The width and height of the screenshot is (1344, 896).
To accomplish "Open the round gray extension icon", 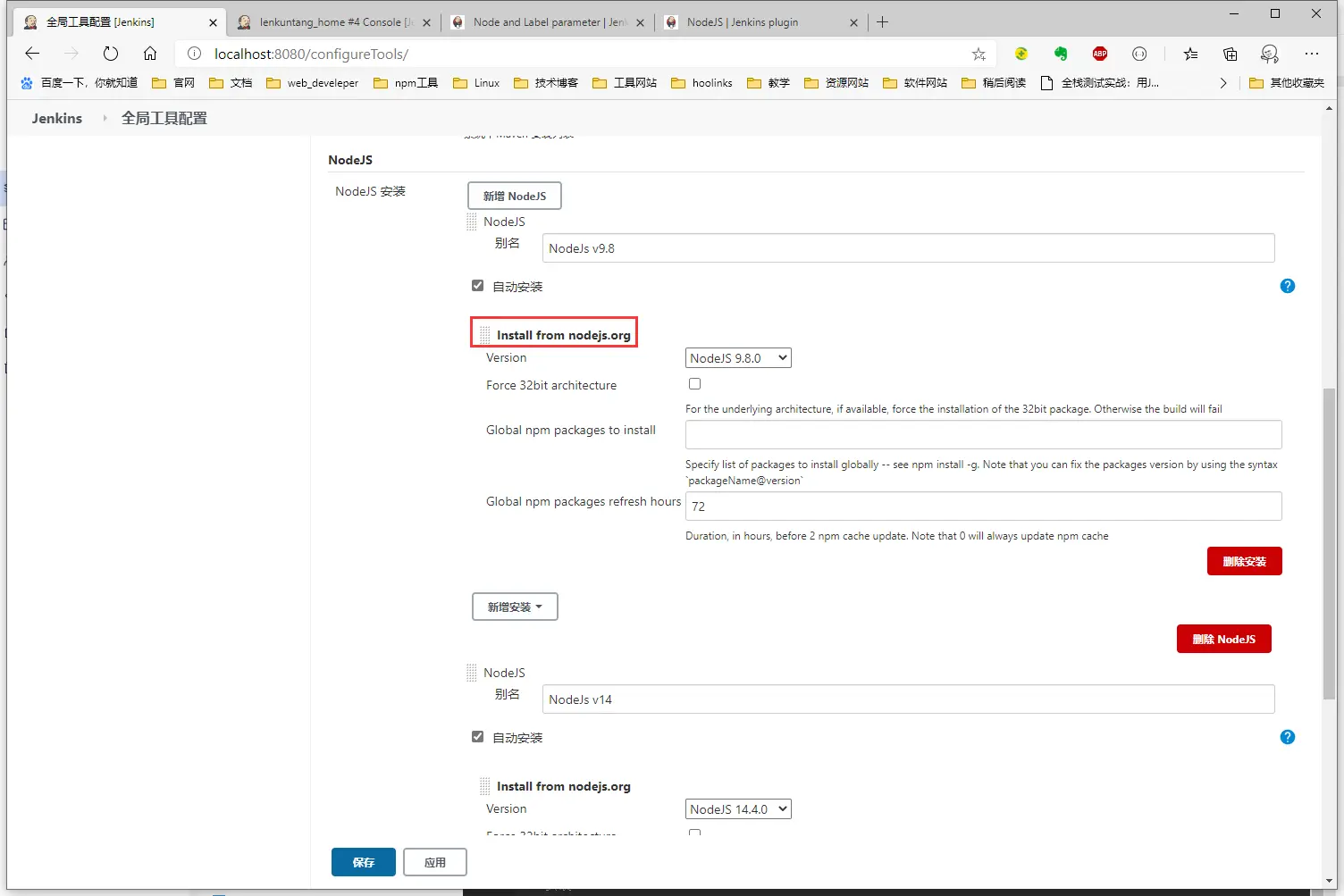I will pyautogui.click(x=1139, y=54).
